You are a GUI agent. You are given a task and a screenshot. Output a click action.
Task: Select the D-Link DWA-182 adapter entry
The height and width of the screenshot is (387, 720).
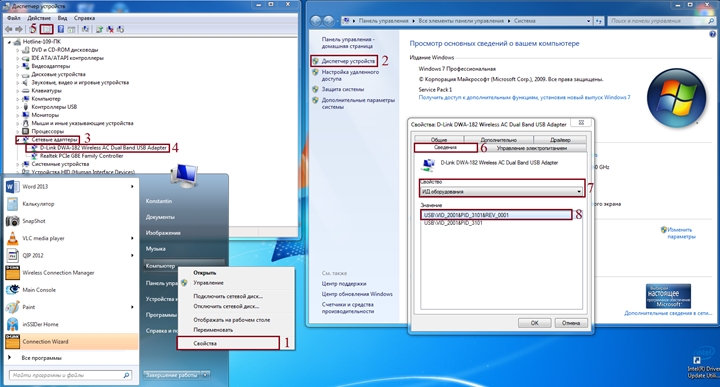click(103, 148)
